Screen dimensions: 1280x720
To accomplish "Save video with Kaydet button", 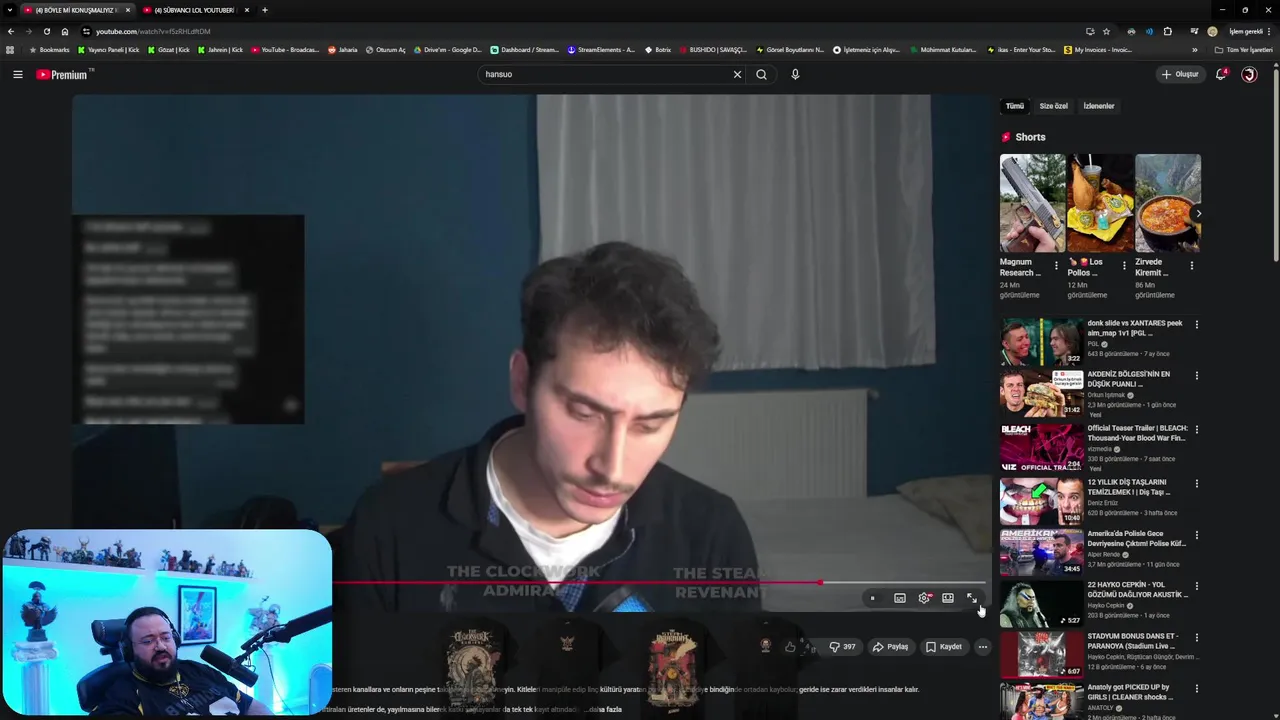I will (x=943, y=647).
